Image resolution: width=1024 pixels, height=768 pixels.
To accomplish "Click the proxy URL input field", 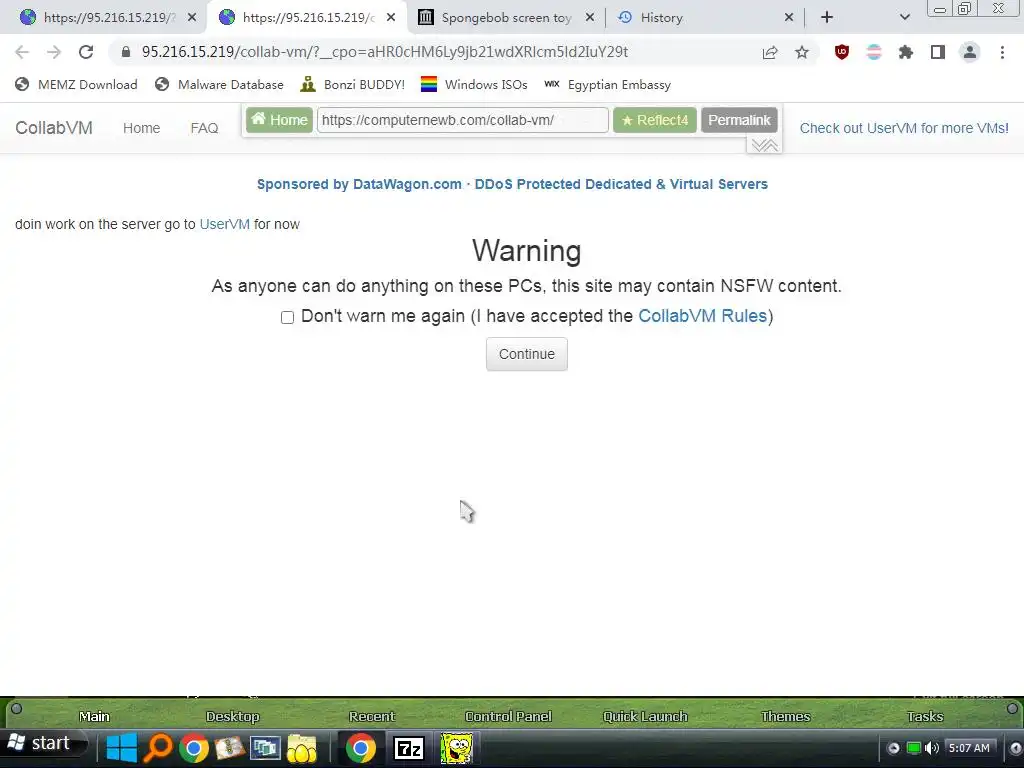I will coord(462,120).
